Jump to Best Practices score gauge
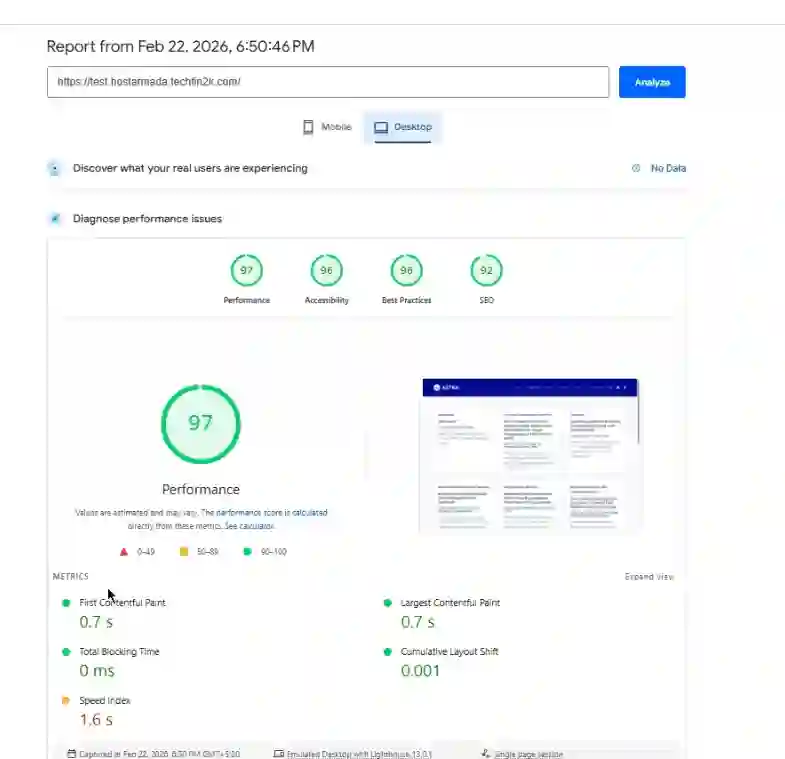Screen dimensions: 785x759 pos(407,270)
